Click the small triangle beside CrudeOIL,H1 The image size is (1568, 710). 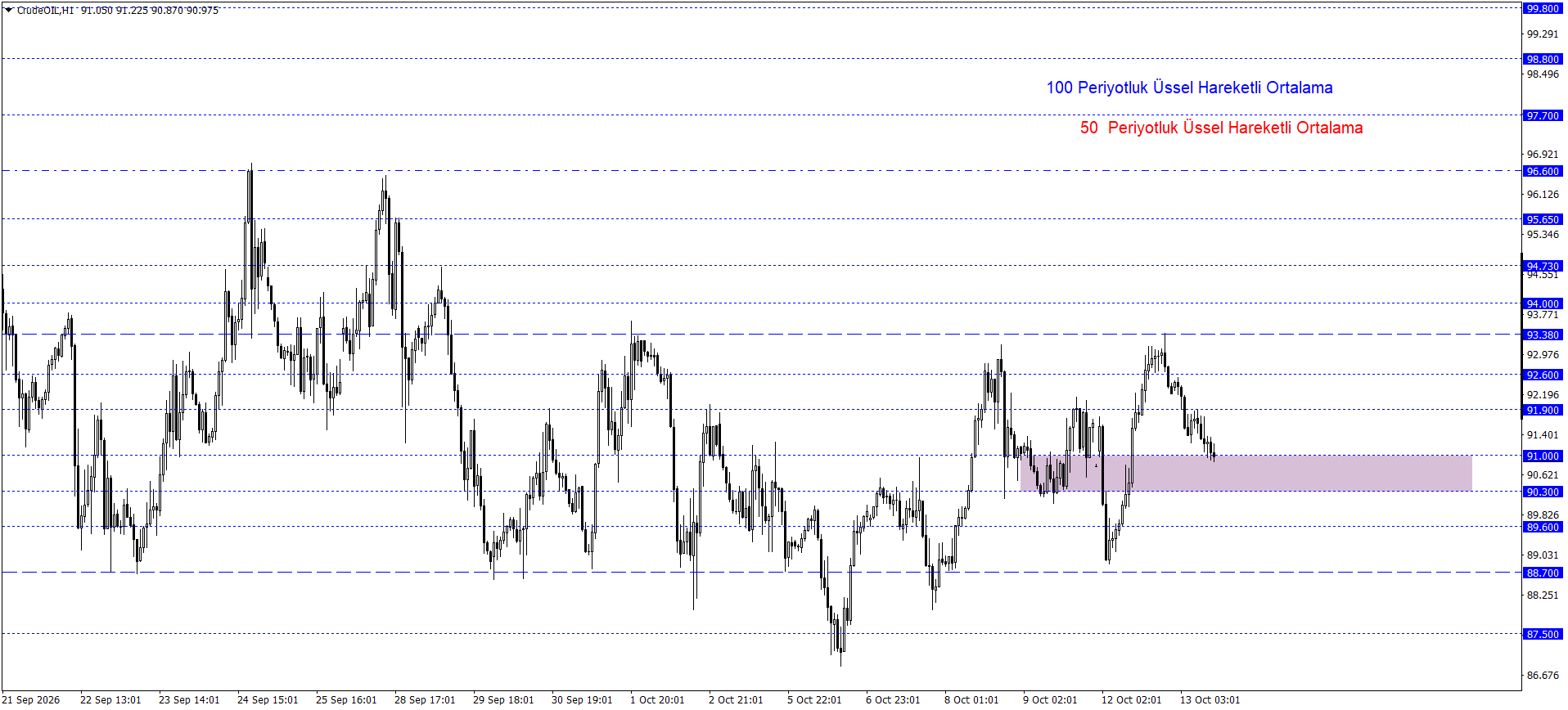pyautogui.click(x=9, y=10)
